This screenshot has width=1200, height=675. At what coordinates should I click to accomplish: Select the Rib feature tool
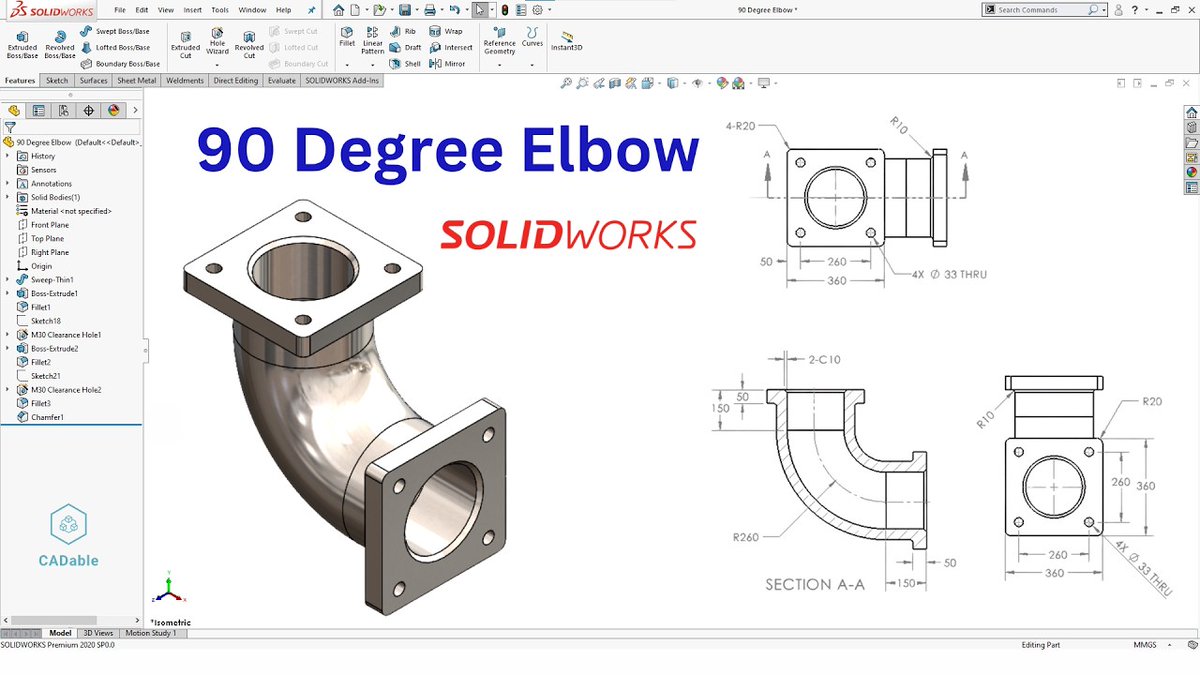tap(404, 32)
